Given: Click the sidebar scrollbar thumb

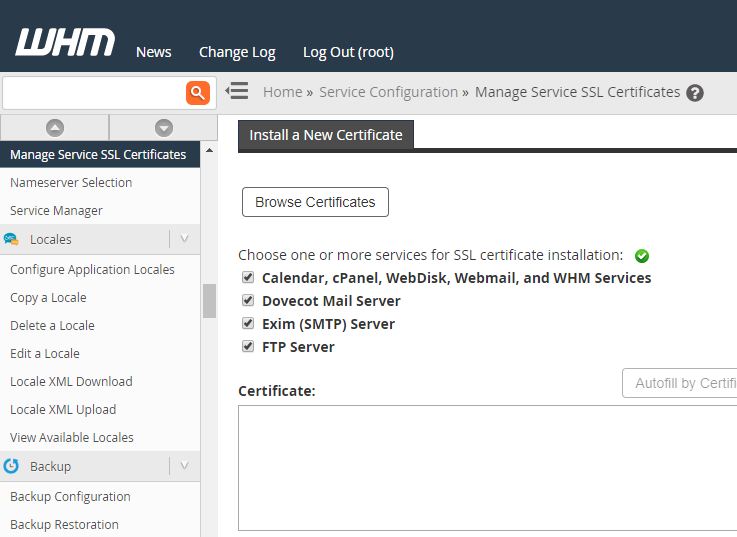Looking at the screenshot, I should [x=209, y=301].
